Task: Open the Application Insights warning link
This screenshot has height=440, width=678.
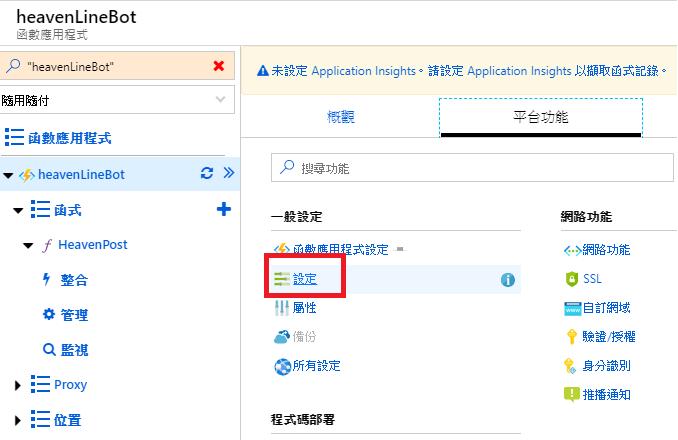Action: click(x=469, y=70)
